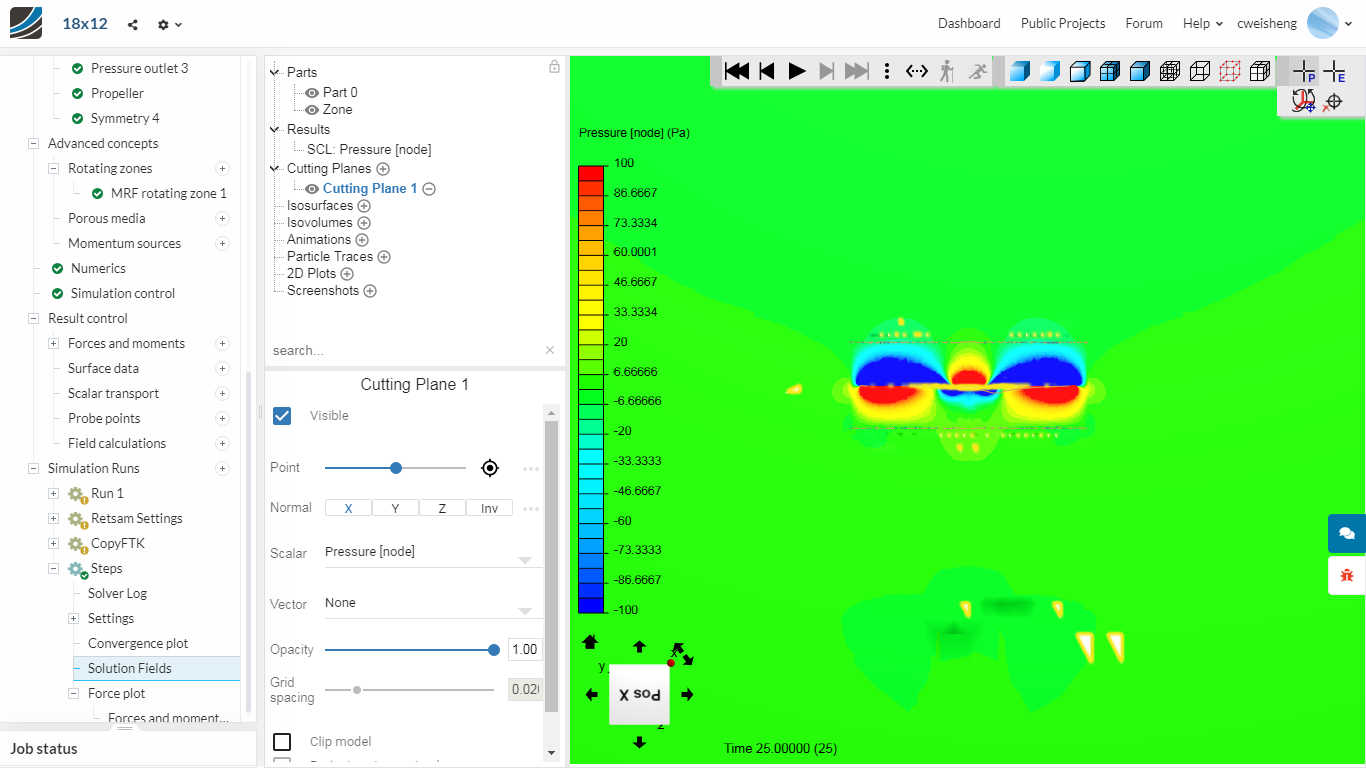1366x768 pixels.
Task: Click the red bug report button
Action: pos(1347,575)
